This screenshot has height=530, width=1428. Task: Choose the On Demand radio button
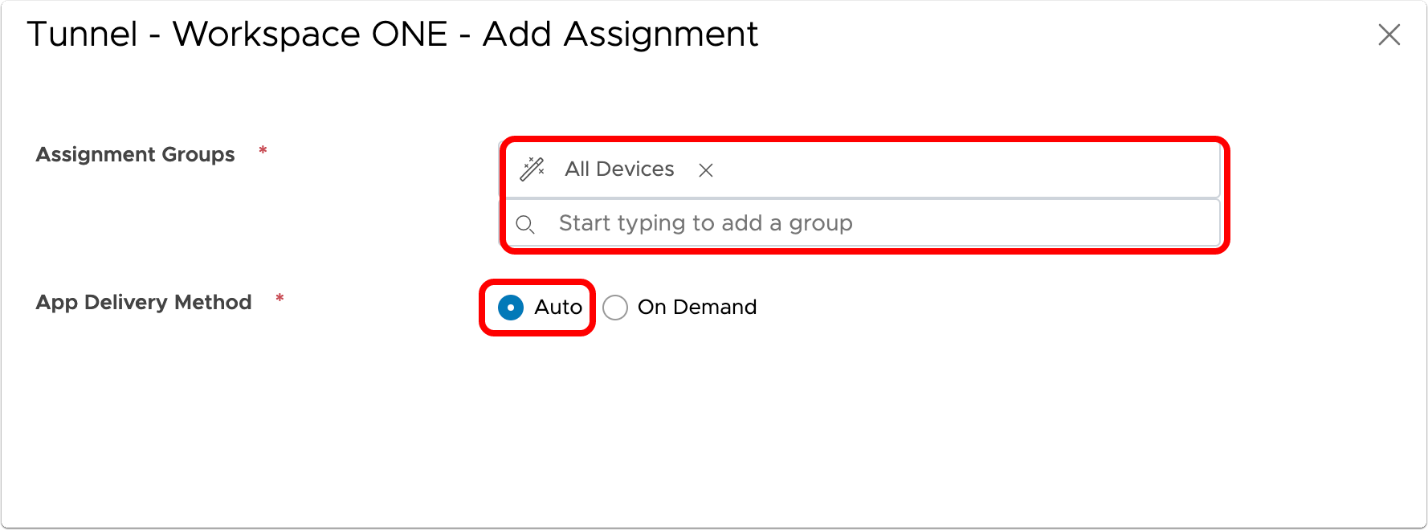coord(615,307)
